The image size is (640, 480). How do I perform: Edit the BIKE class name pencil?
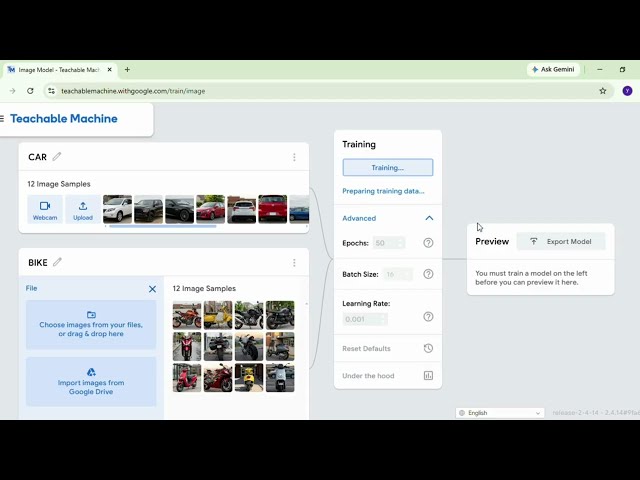click(x=57, y=262)
